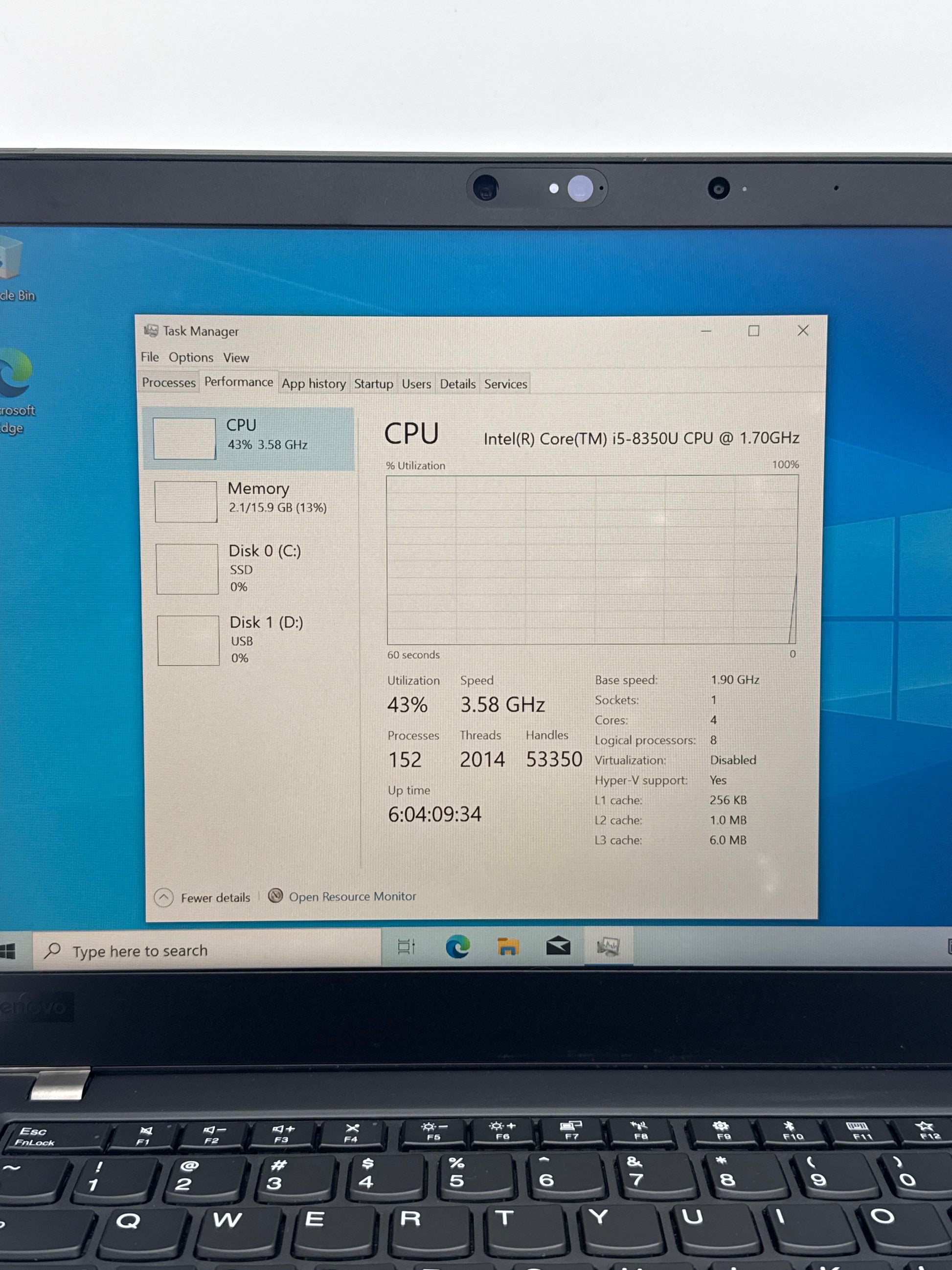Viewport: 952px width, 1270px height.
Task: Switch to the Startup tab
Action: coord(373,384)
